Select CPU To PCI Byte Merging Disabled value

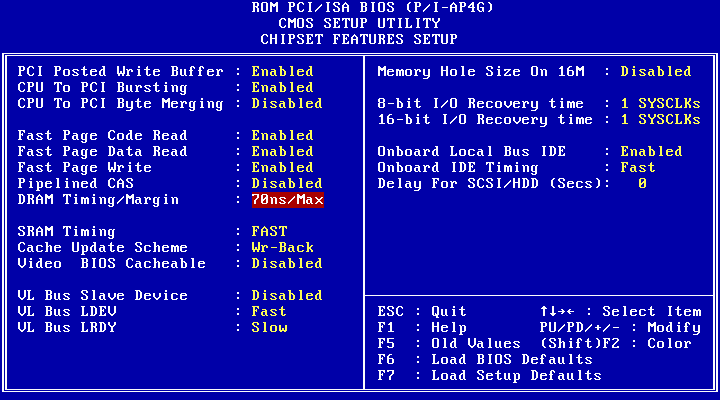[287, 104]
